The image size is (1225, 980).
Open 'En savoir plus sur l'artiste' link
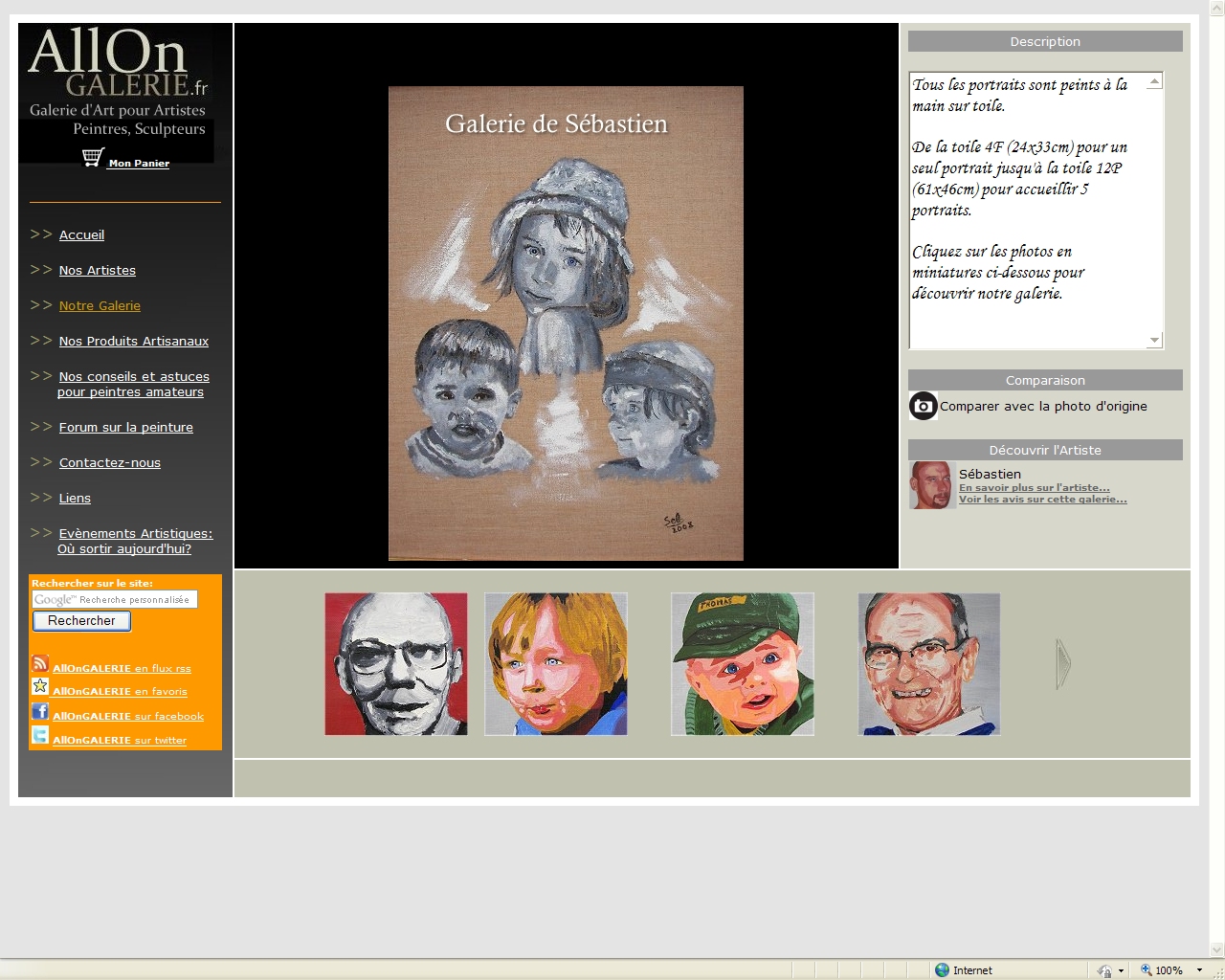pos(1034,488)
